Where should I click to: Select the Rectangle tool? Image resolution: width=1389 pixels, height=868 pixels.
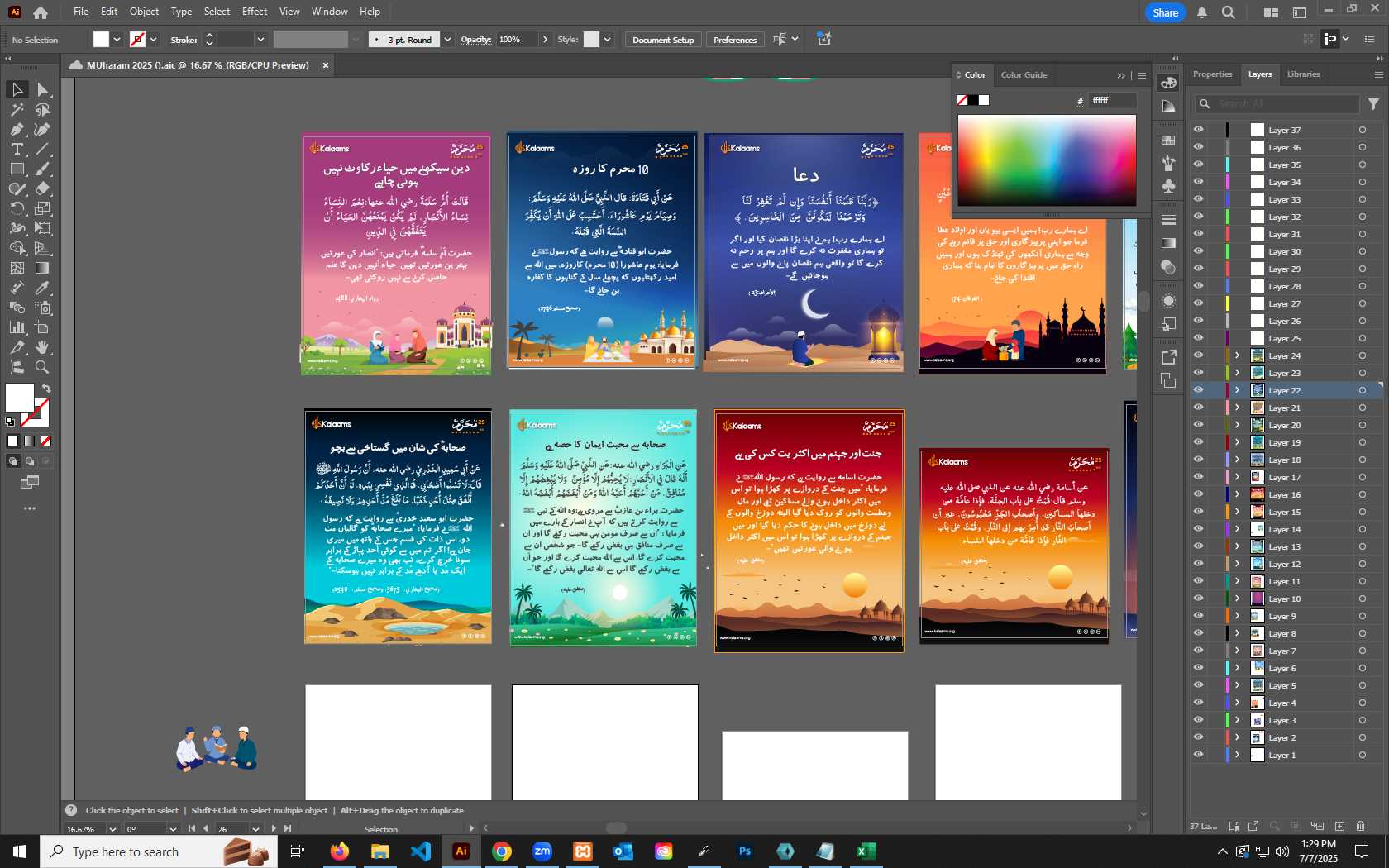pyautogui.click(x=17, y=169)
